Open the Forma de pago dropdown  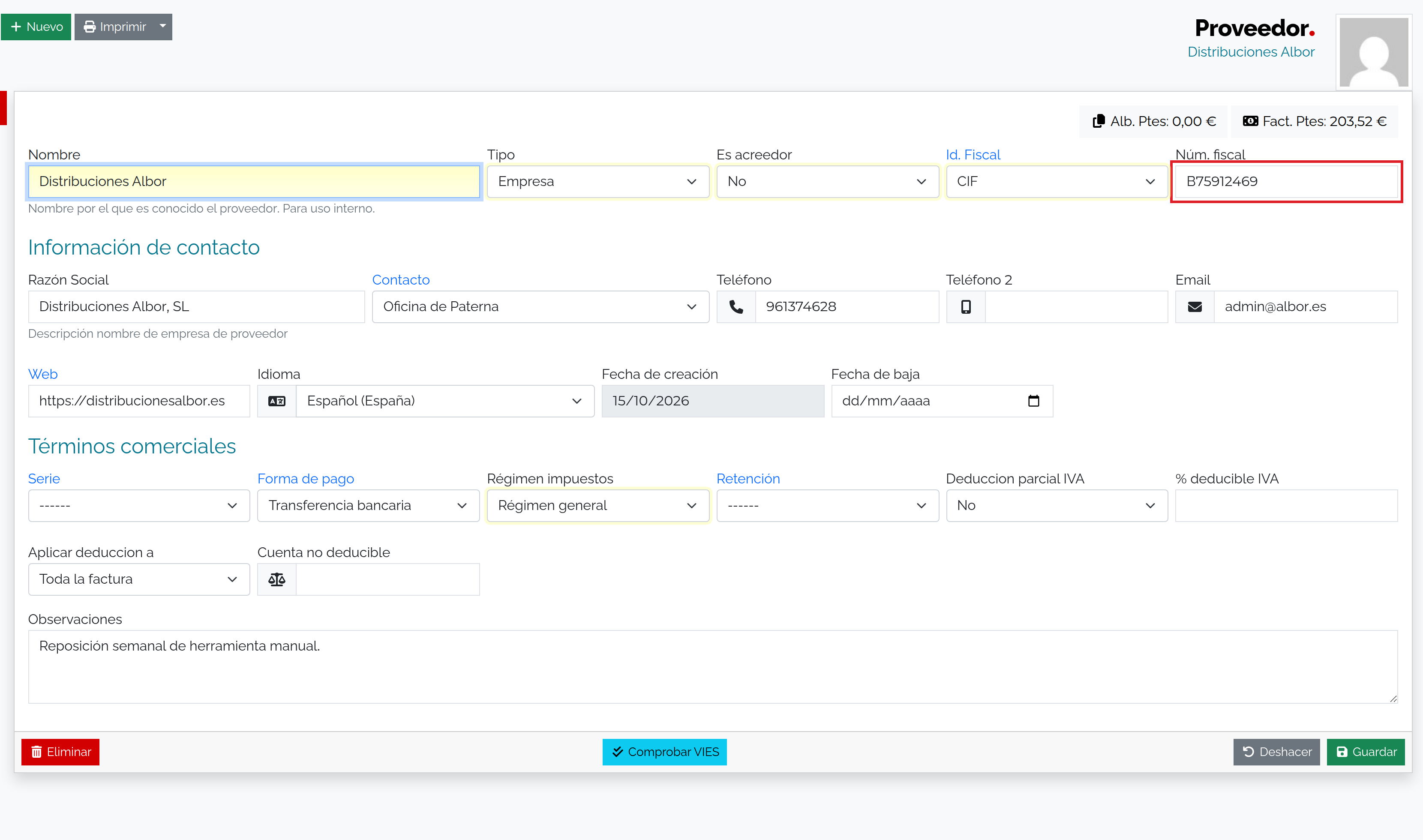coord(369,505)
